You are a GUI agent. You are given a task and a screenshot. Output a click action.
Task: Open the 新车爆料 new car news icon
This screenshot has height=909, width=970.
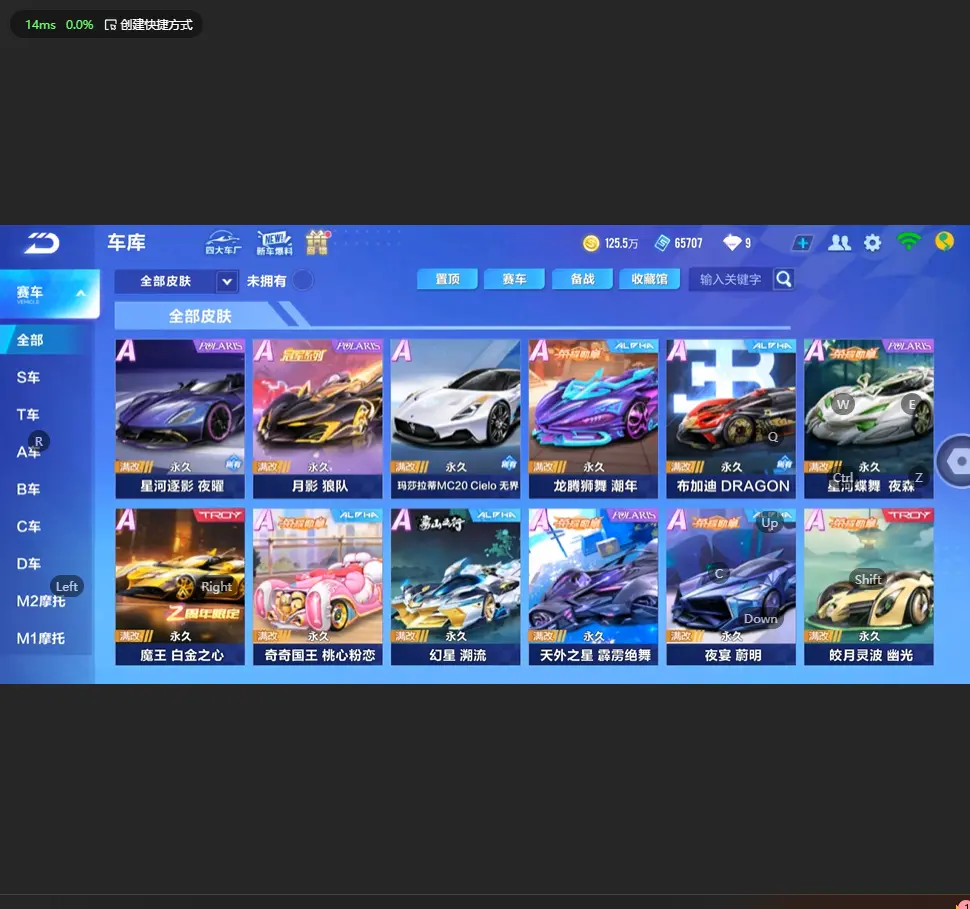pyautogui.click(x=275, y=243)
